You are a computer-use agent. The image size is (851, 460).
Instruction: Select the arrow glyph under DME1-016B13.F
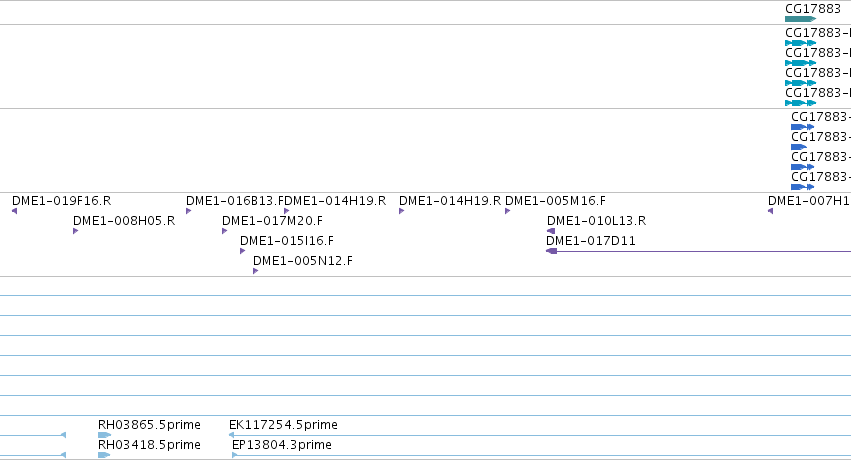[x=188, y=211]
